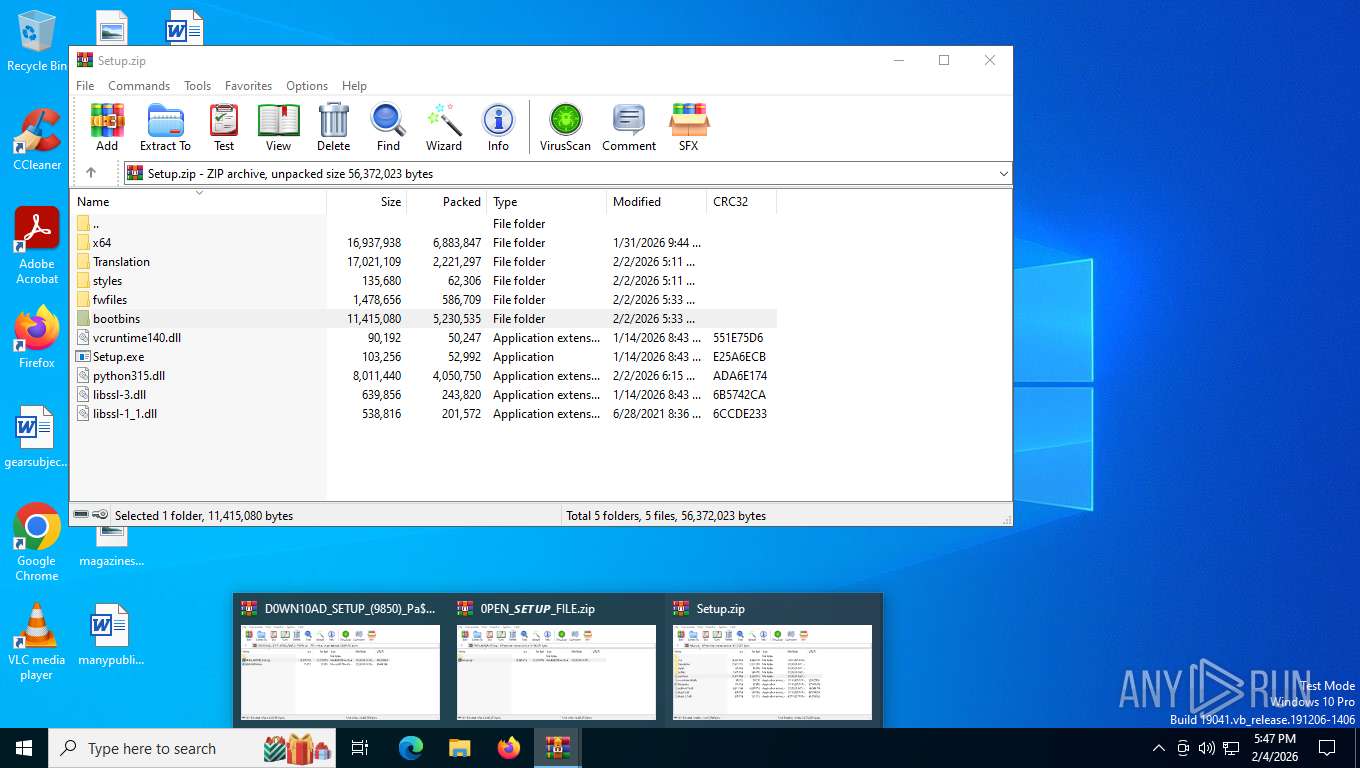The image size is (1360, 768).
Task: Open File Explorer from taskbar
Action: (459, 748)
